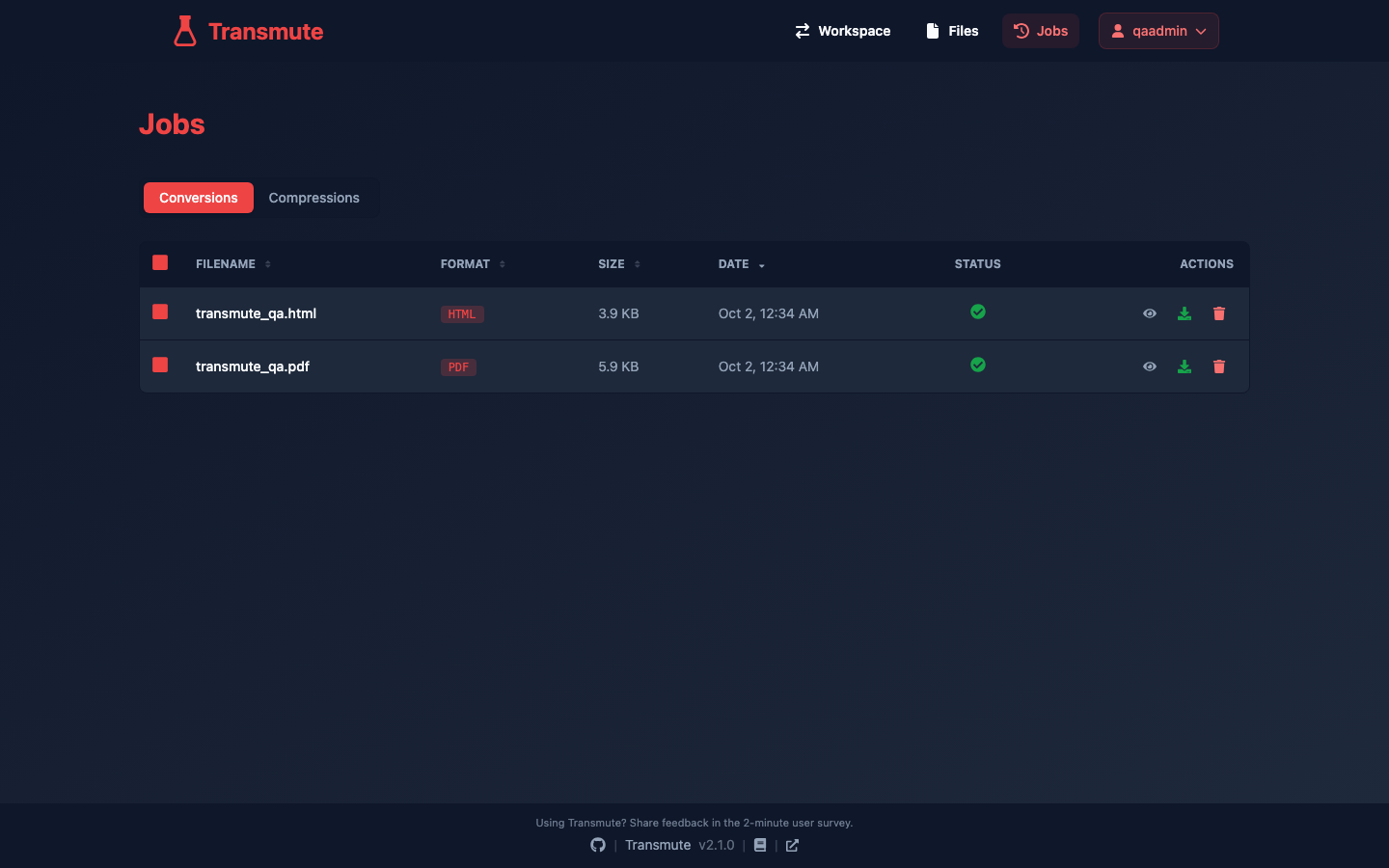The width and height of the screenshot is (1389, 868).
Task: Click the v2.1.0 version text
Action: click(717, 845)
